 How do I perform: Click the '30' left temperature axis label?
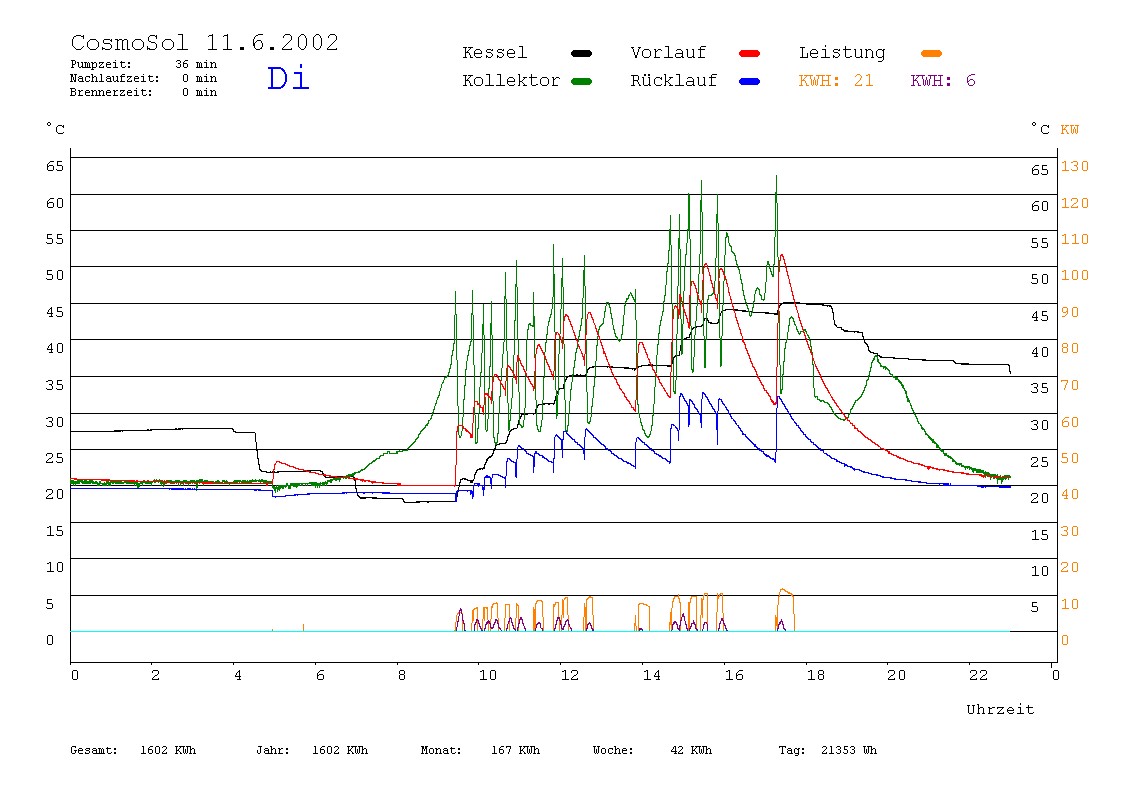55,422
